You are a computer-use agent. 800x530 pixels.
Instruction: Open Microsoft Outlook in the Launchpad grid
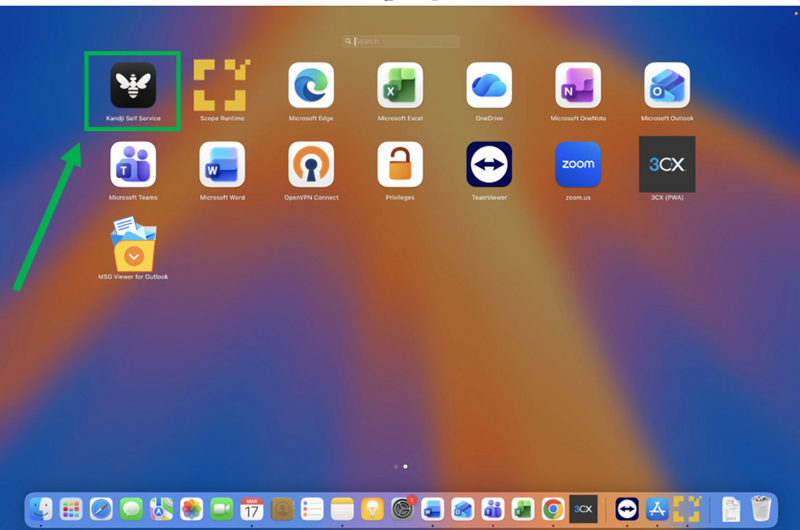pos(667,85)
